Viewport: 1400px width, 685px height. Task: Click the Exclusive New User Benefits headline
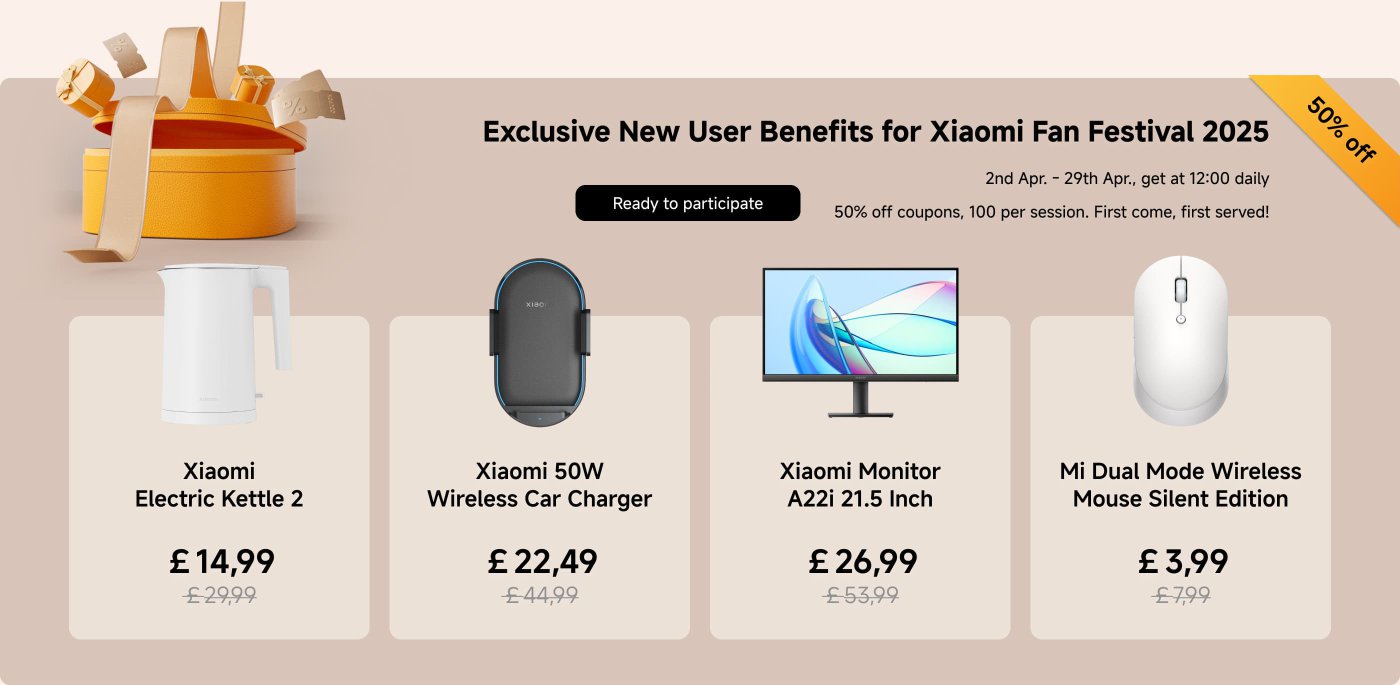pos(876,132)
